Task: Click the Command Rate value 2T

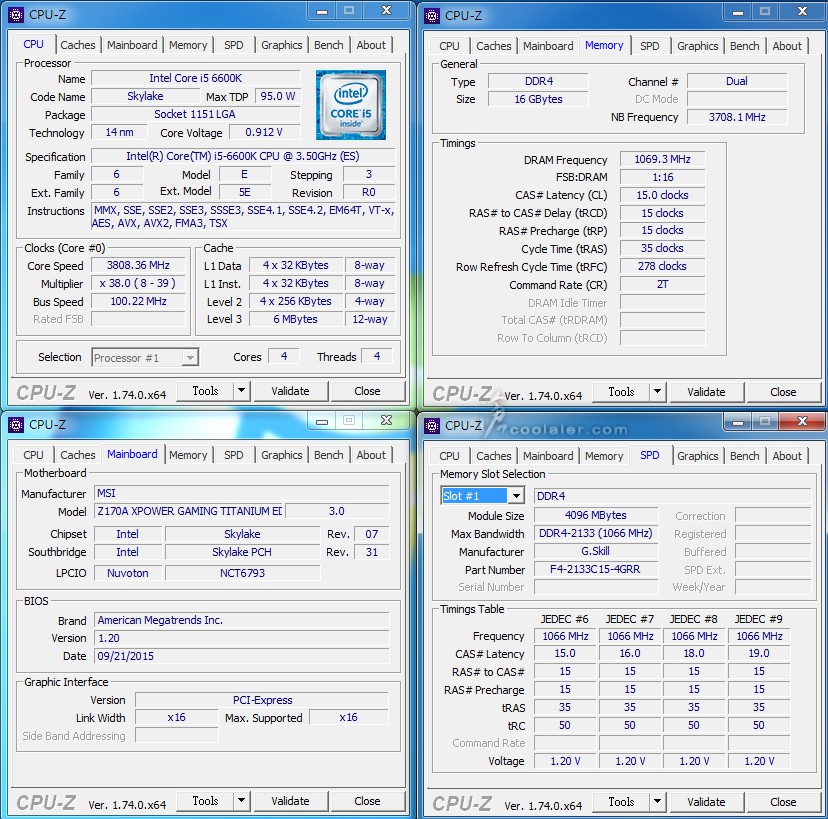Action: (x=662, y=284)
